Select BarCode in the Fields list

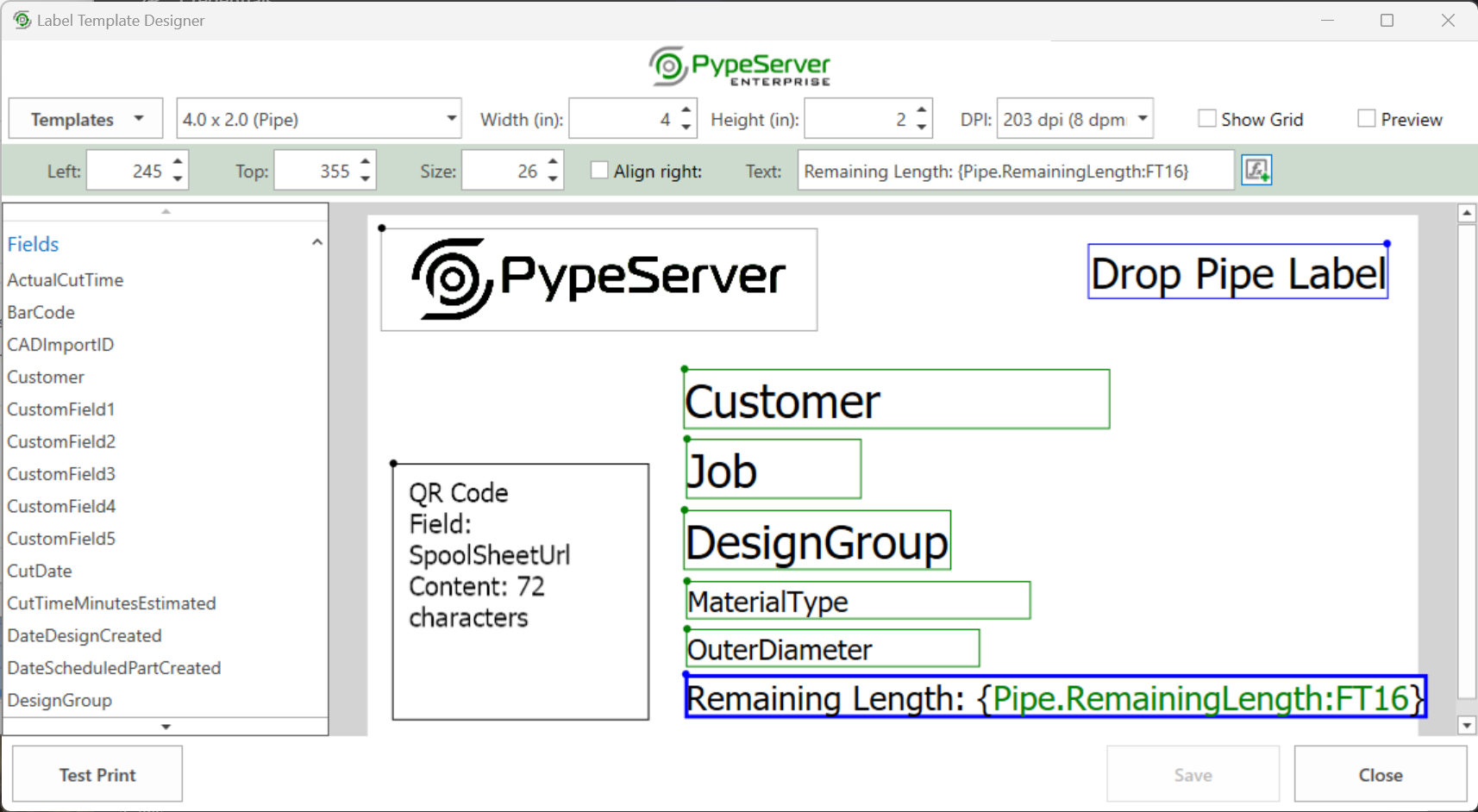tap(41, 312)
